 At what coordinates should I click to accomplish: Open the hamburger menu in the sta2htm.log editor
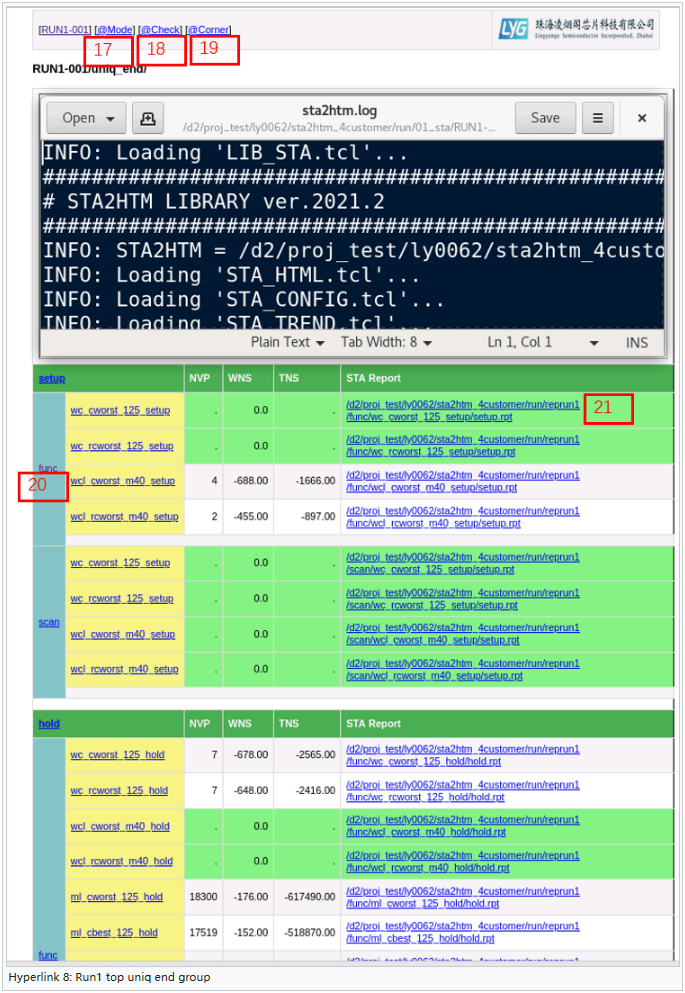click(x=597, y=118)
